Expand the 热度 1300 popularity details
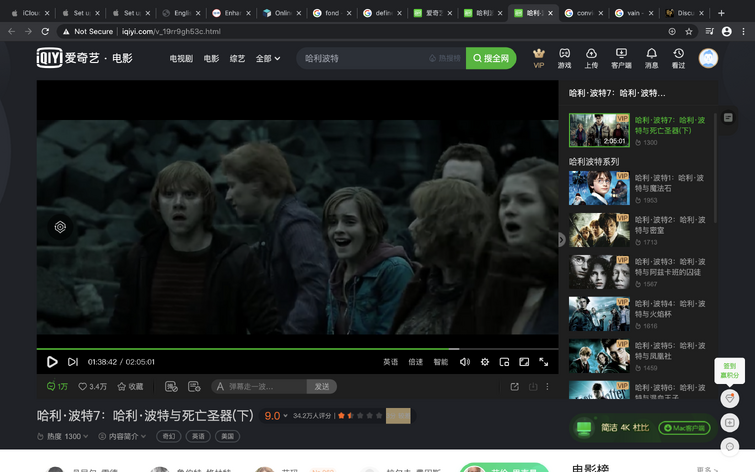This screenshot has height=472, width=755. pos(63,436)
